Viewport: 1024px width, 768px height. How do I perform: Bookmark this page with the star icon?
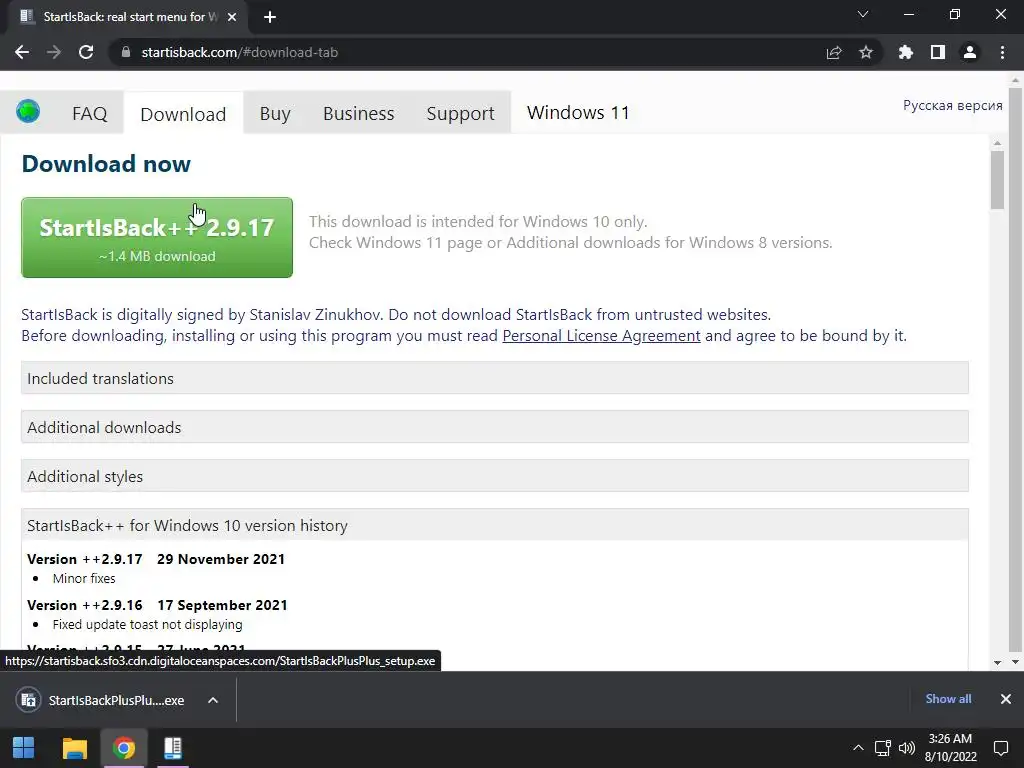pos(866,52)
